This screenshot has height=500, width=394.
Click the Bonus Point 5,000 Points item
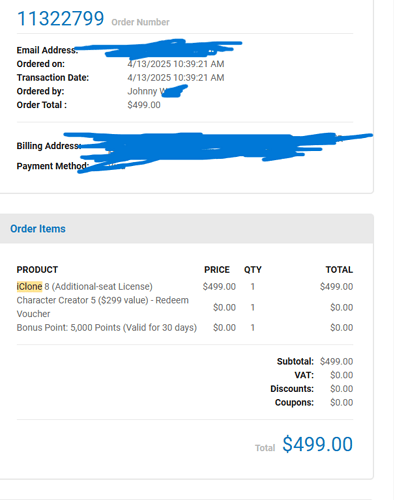click(107, 328)
